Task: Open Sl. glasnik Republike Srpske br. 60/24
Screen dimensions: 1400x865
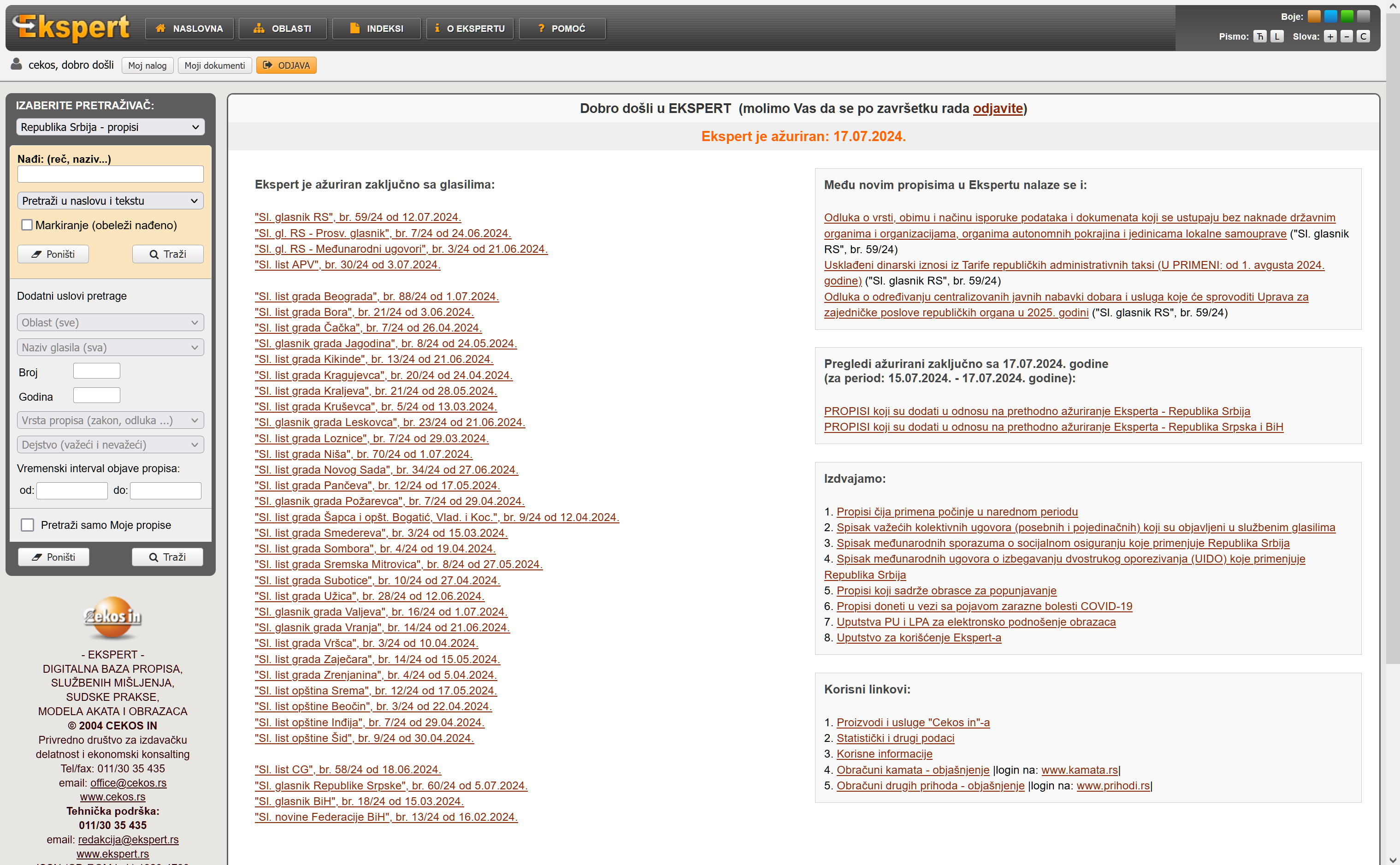Action: 391,786
